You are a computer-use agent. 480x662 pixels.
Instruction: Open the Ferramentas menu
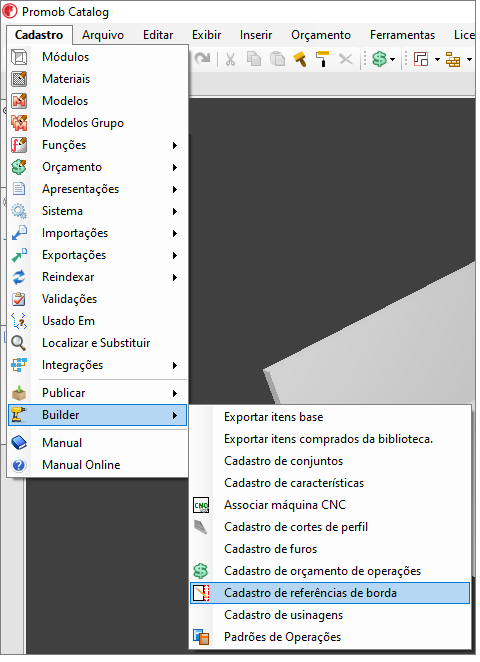click(x=402, y=35)
